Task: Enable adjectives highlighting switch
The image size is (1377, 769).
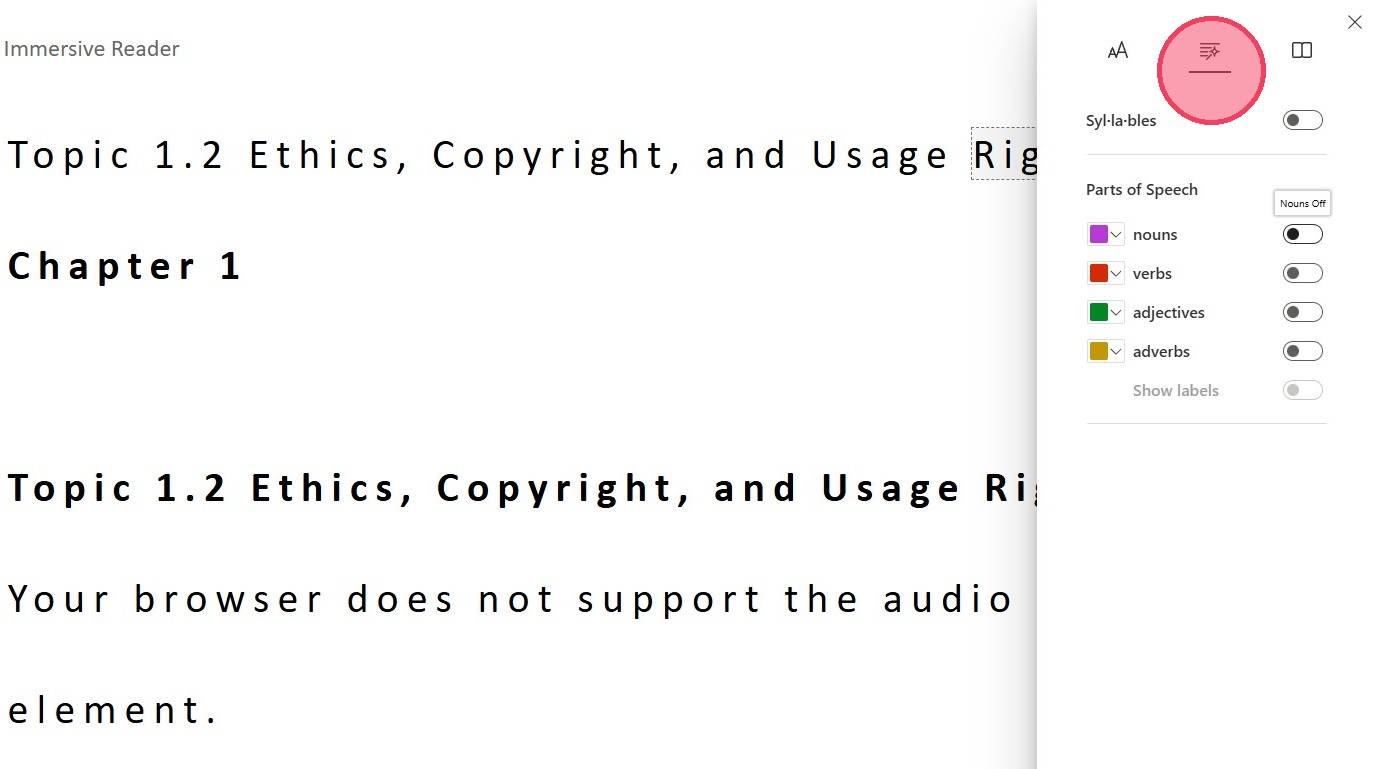Action: click(x=1302, y=312)
